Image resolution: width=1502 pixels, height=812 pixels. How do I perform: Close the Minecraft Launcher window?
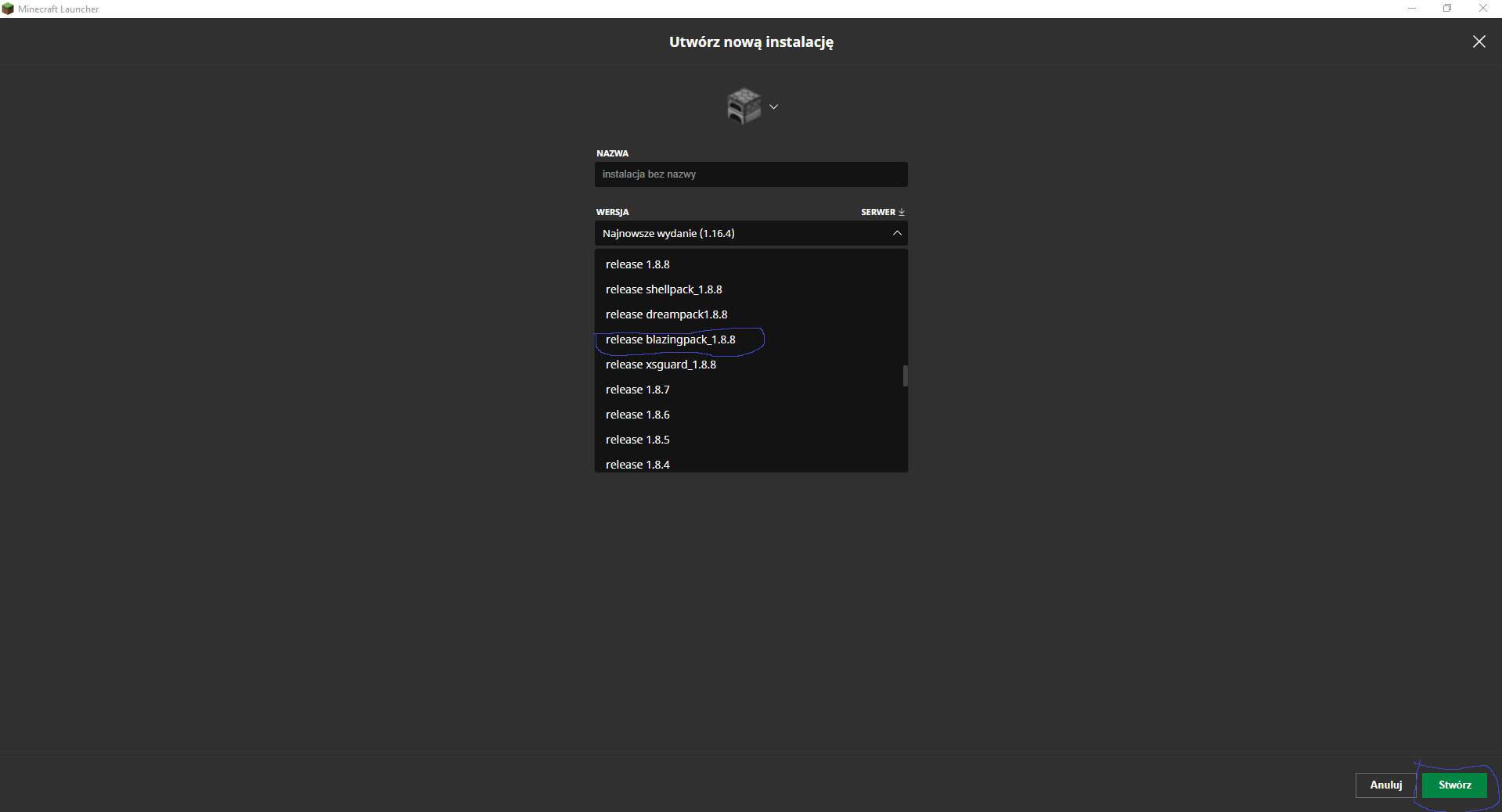tap(1483, 9)
